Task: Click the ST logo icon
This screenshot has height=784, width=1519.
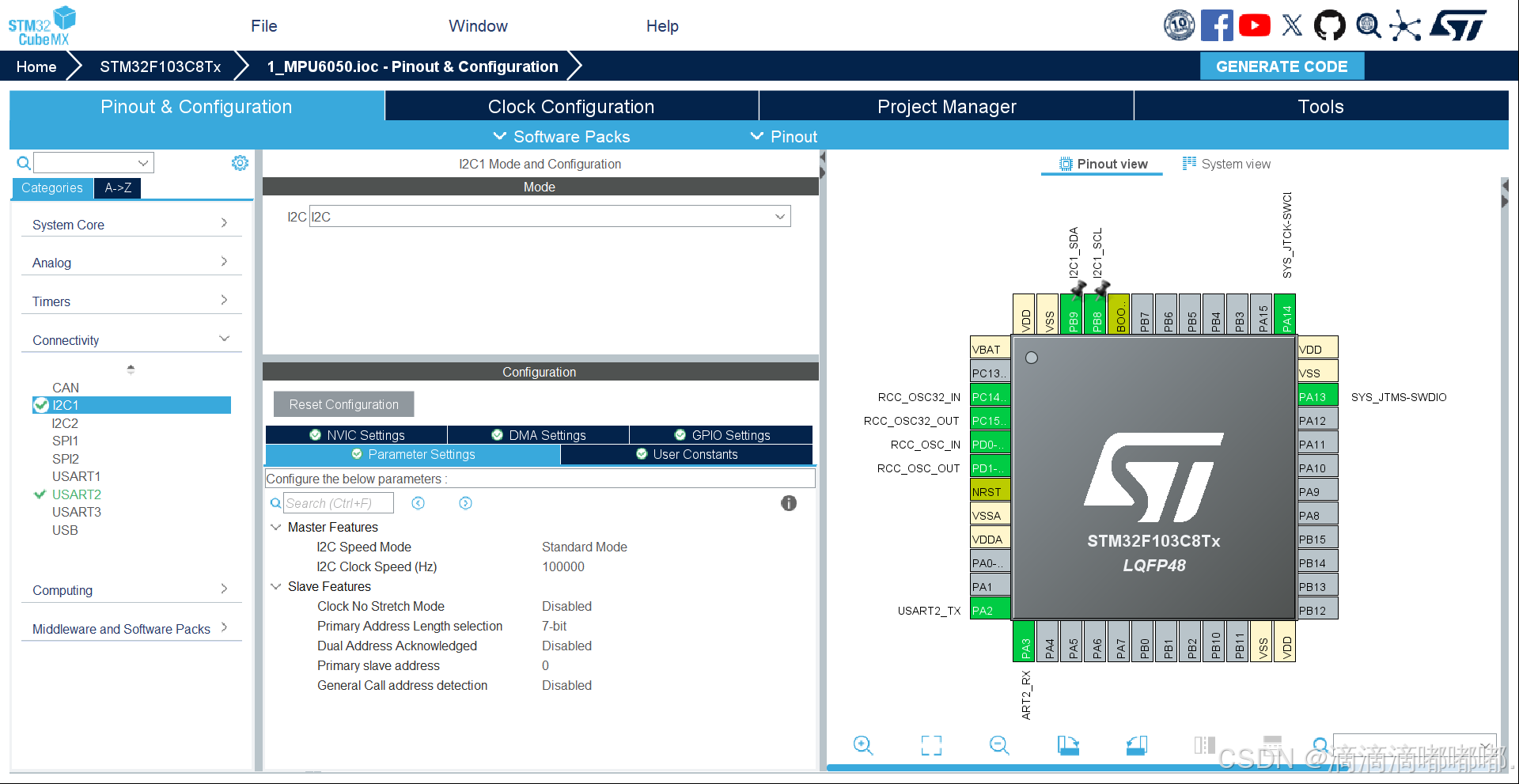Action: [x=1458, y=25]
